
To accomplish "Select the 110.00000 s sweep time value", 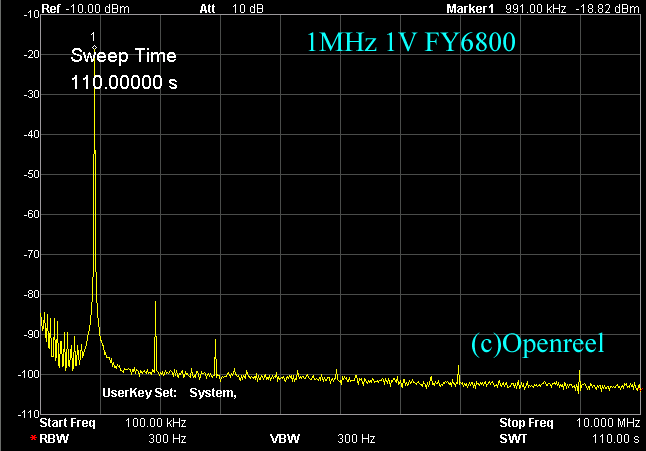I will pos(124,82).
